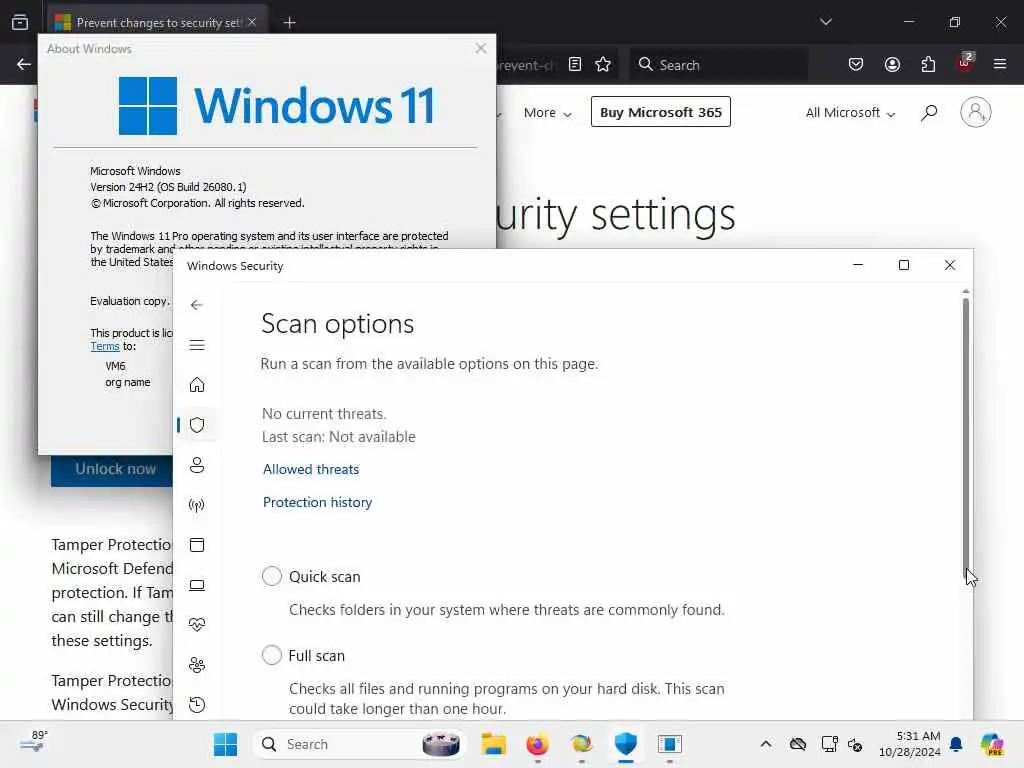Click sign-in account avatar on page
This screenshot has height=768, width=1024.
coord(975,112)
